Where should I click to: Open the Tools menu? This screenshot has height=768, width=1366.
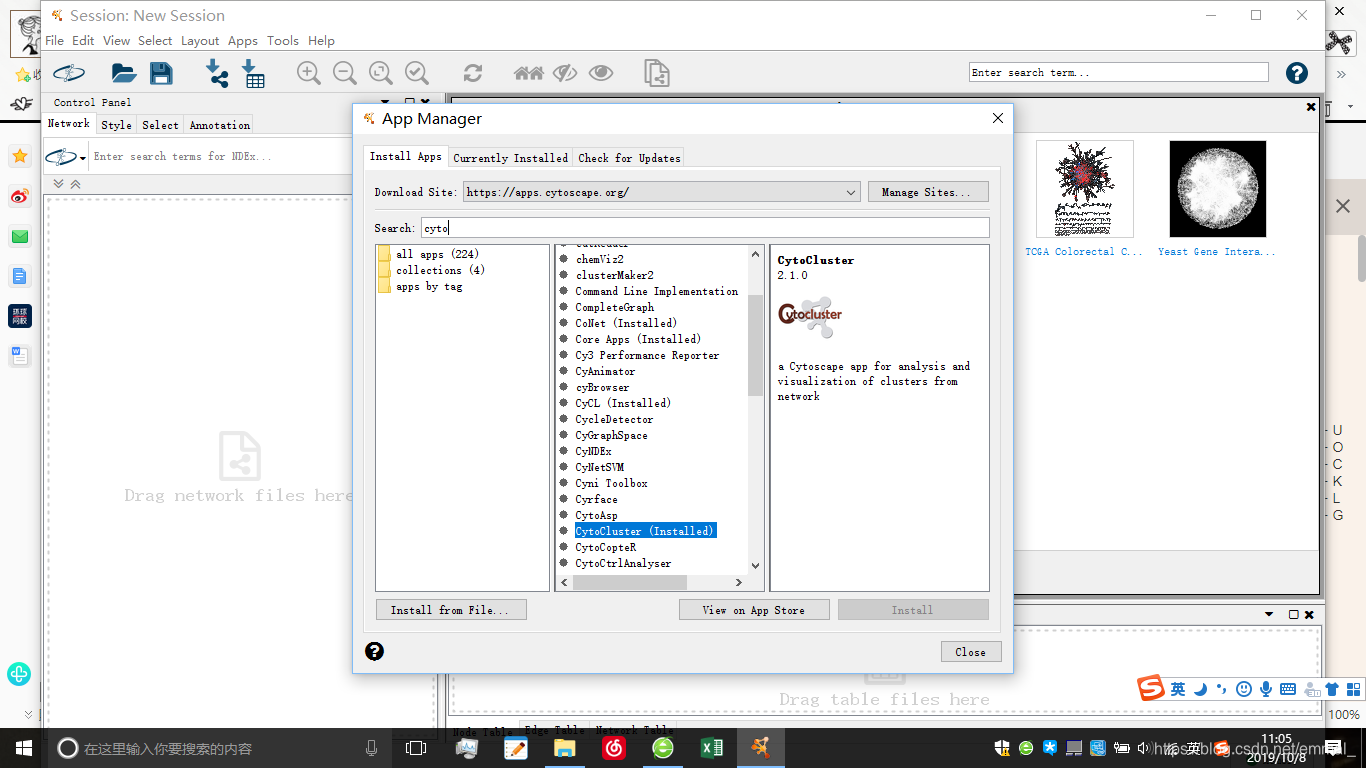click(283, 41)
